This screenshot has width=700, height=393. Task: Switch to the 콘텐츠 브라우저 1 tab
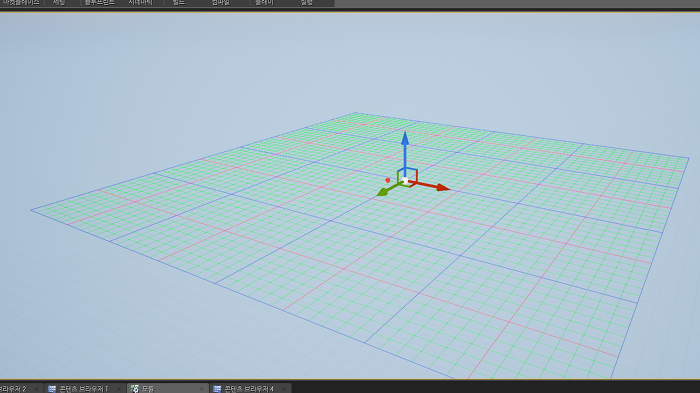point(84,389)
